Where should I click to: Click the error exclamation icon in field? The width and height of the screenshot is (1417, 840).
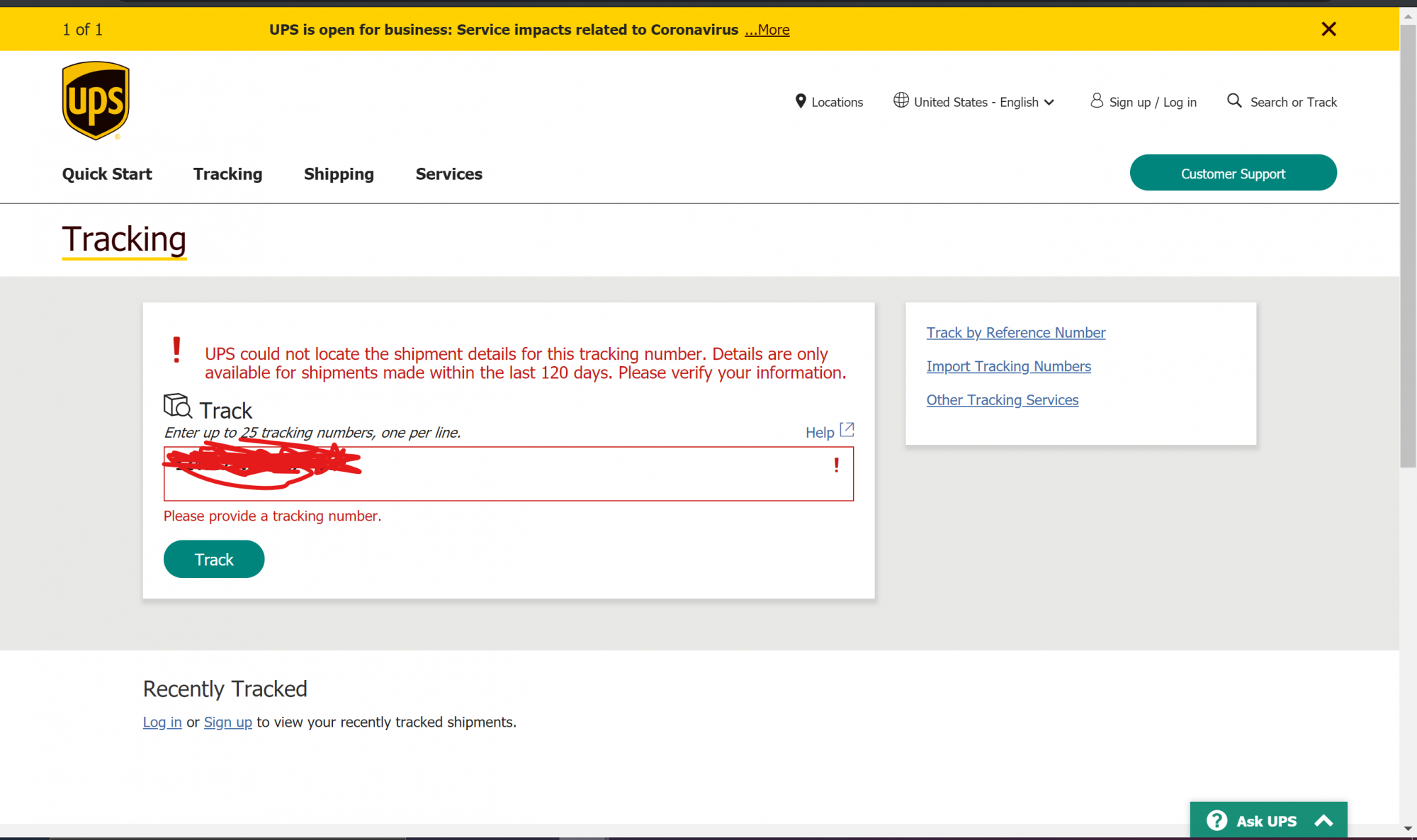pyautogui.click(x=836, y=465)
